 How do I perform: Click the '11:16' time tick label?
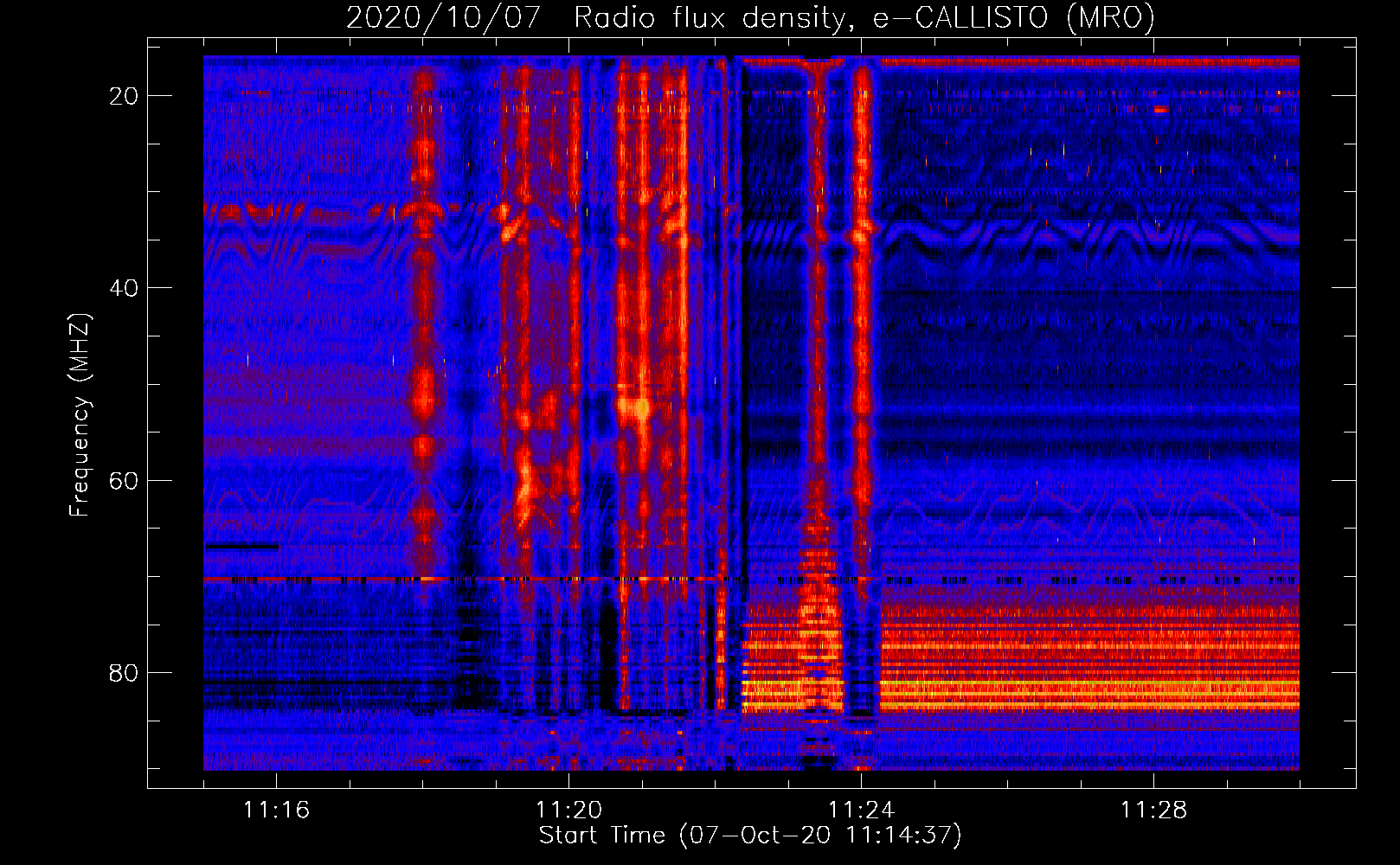click(x=277, y=810)
